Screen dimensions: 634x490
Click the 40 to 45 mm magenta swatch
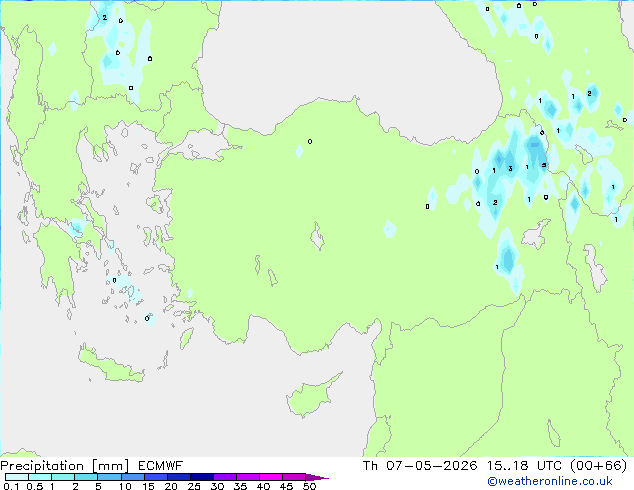271,477
